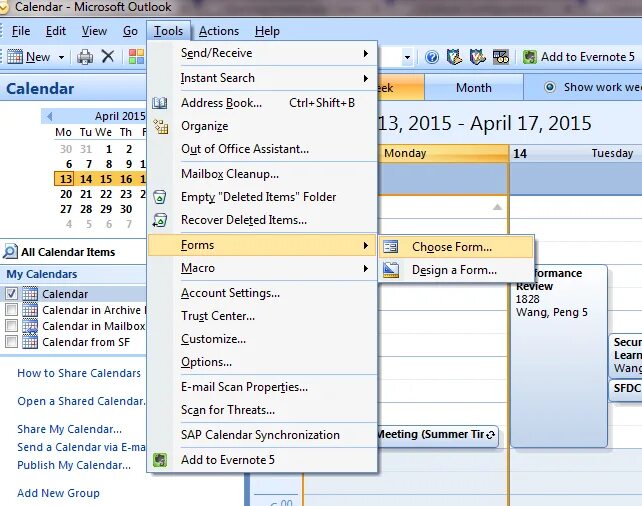Click the Add New Group link
The image size is (642, 506).
point(59,493)
